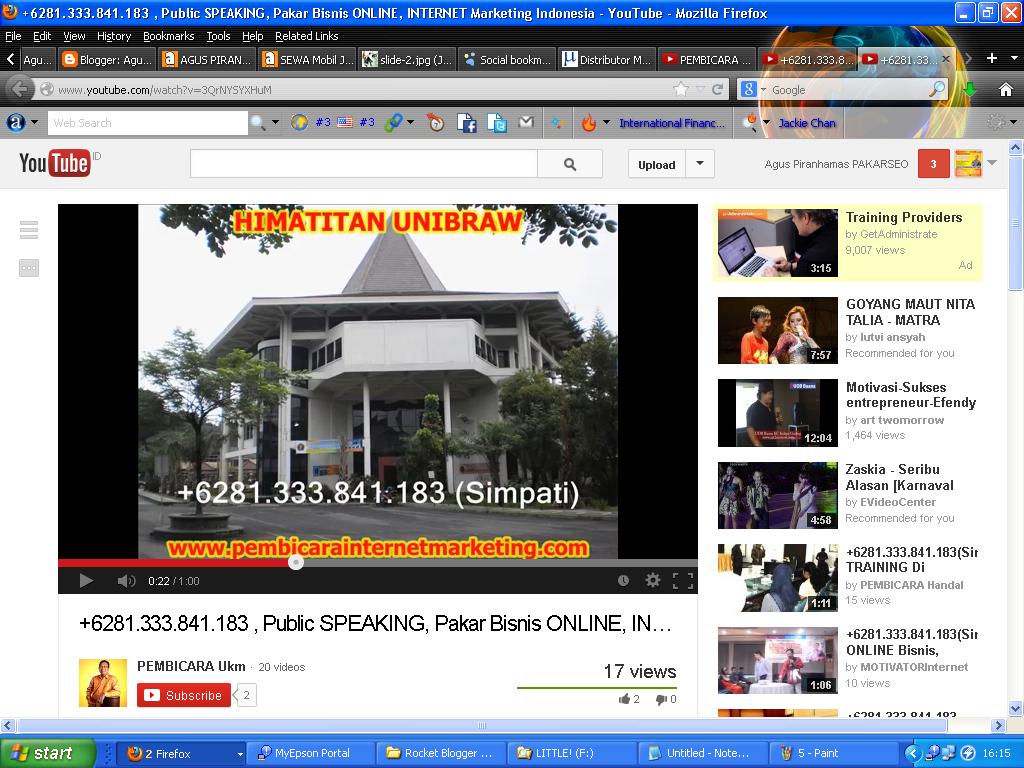Open the downloads green arrow

pyautogui.click(x=970, y=89)
